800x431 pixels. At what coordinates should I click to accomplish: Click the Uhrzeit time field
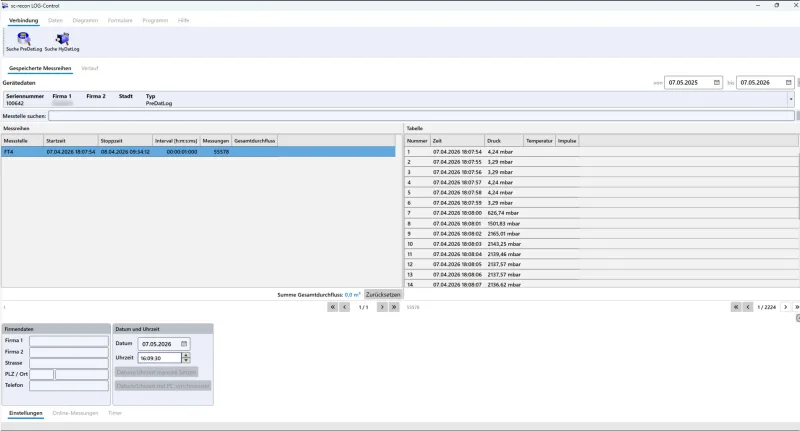[160, 358]
